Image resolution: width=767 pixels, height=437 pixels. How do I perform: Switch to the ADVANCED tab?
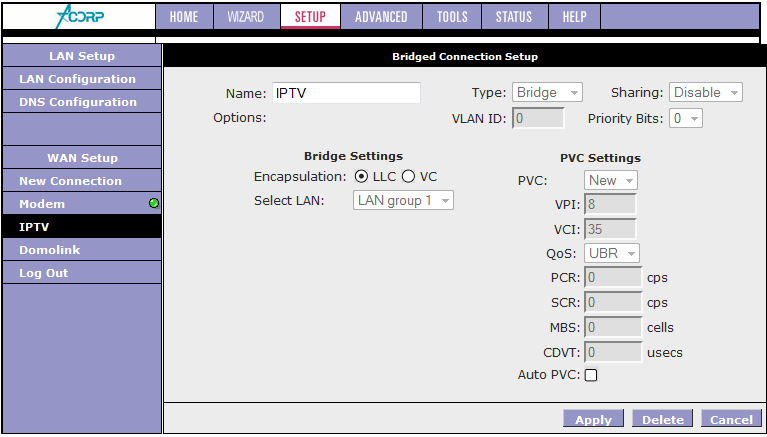pyautogui.click(x=381, y=17)
